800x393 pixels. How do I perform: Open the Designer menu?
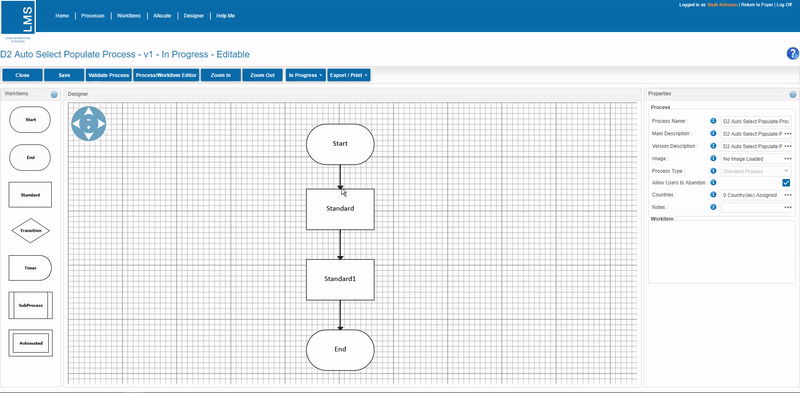(x=194, y=16)
